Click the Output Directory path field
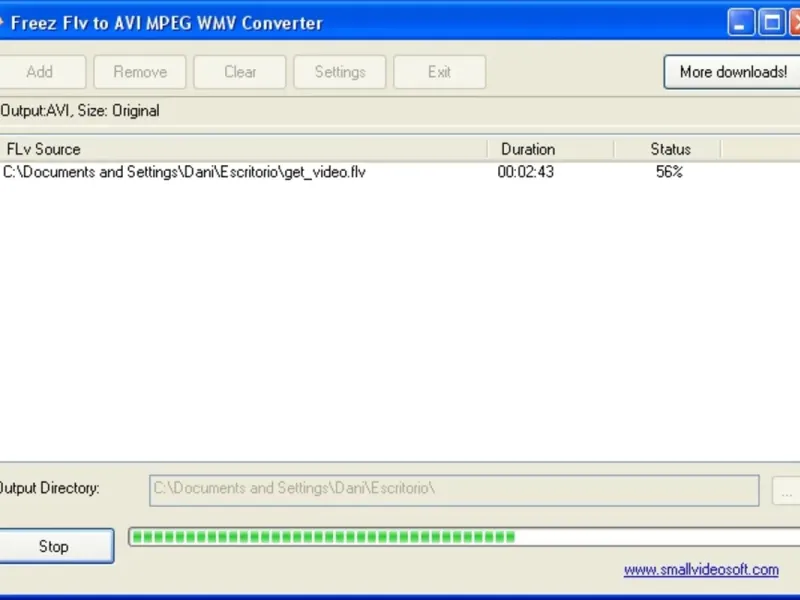The image size is (800, 600). [x=454, y=490]
